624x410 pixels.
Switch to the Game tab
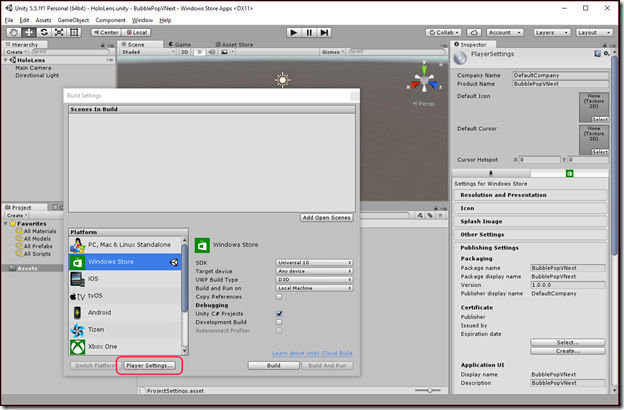[x=180, y=45]
